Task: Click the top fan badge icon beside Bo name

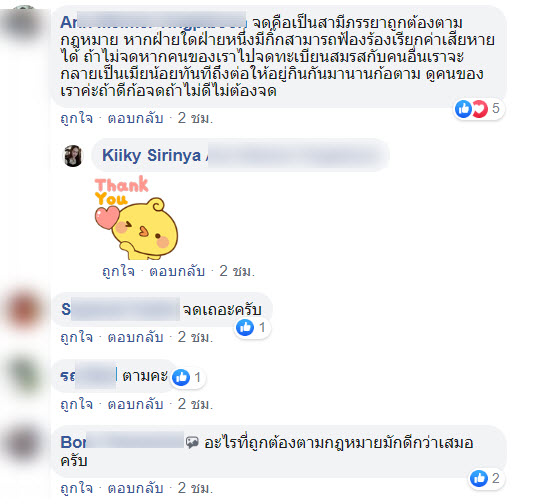Action: 192,442
